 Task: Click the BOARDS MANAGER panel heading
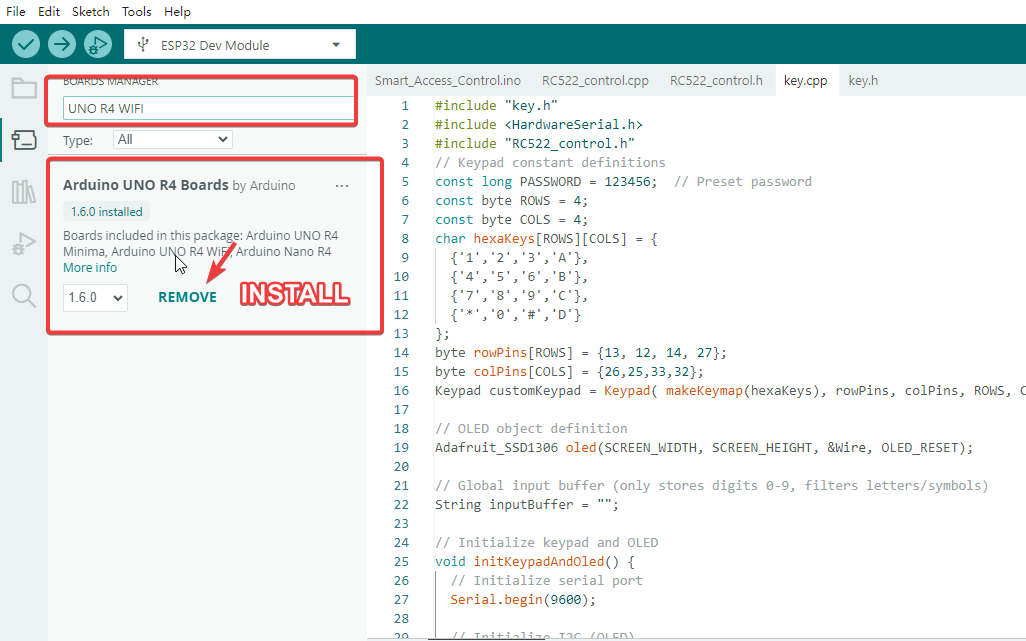coord(111,81)
